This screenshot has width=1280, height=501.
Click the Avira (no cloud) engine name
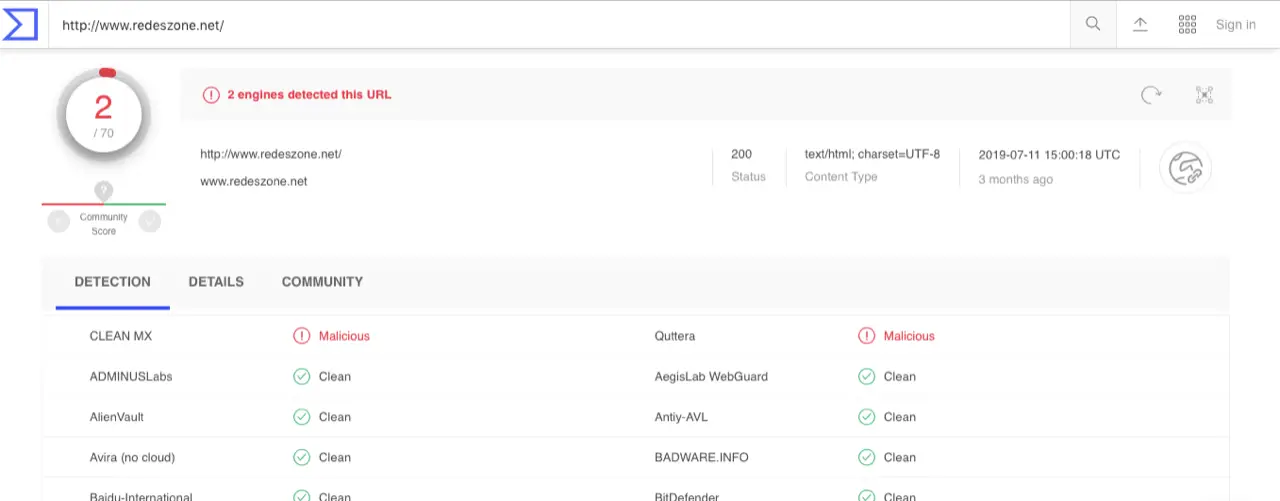point(132,457)
